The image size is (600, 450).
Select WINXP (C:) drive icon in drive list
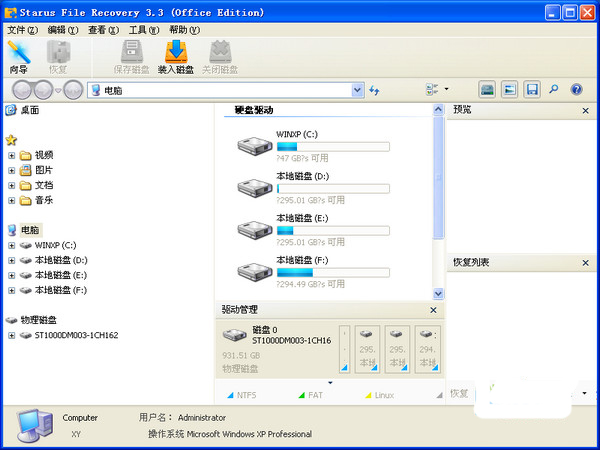(x=254, y=146)
